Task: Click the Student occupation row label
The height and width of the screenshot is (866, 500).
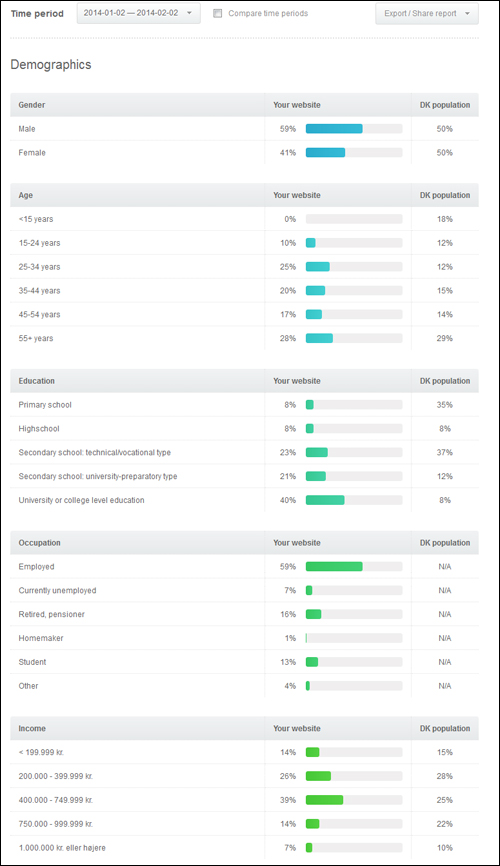Action: tap(33, 662)
